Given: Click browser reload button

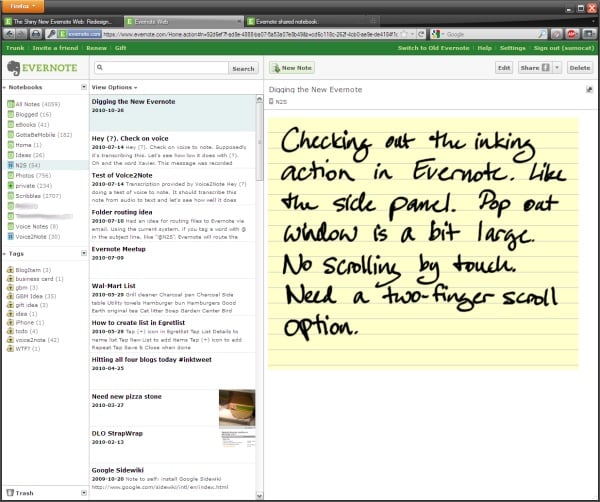Looking at the screenshot, I should [421, 34].
